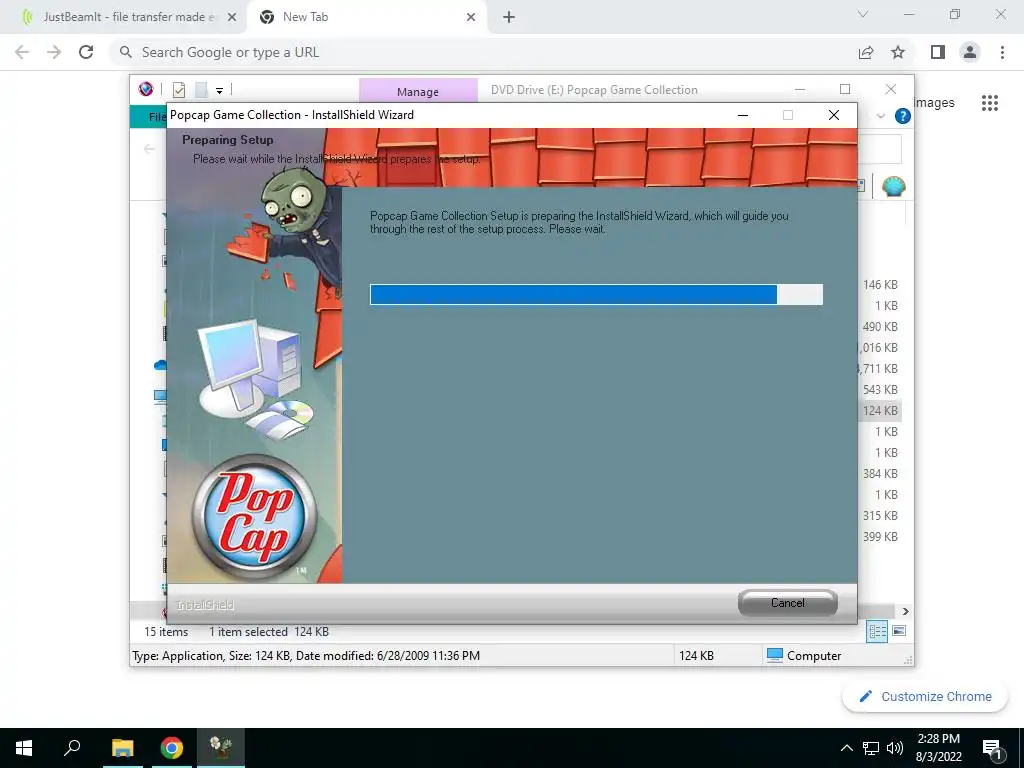This screenshot has height=768, width=1024.
Task: Minimize the InstallShield Wizard window
Action: click(743, 115)
